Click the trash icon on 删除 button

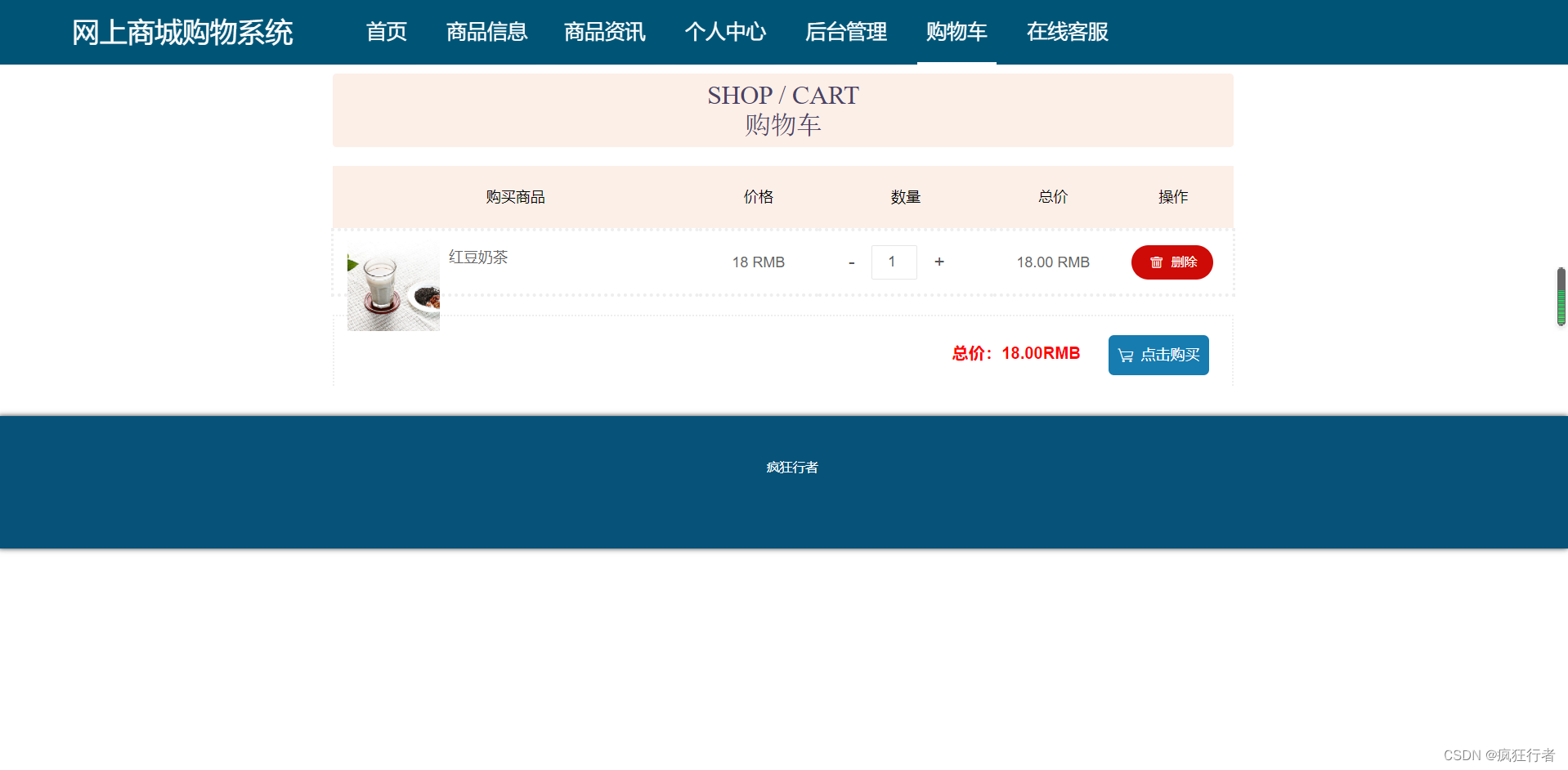click(x=1155, y=262)
